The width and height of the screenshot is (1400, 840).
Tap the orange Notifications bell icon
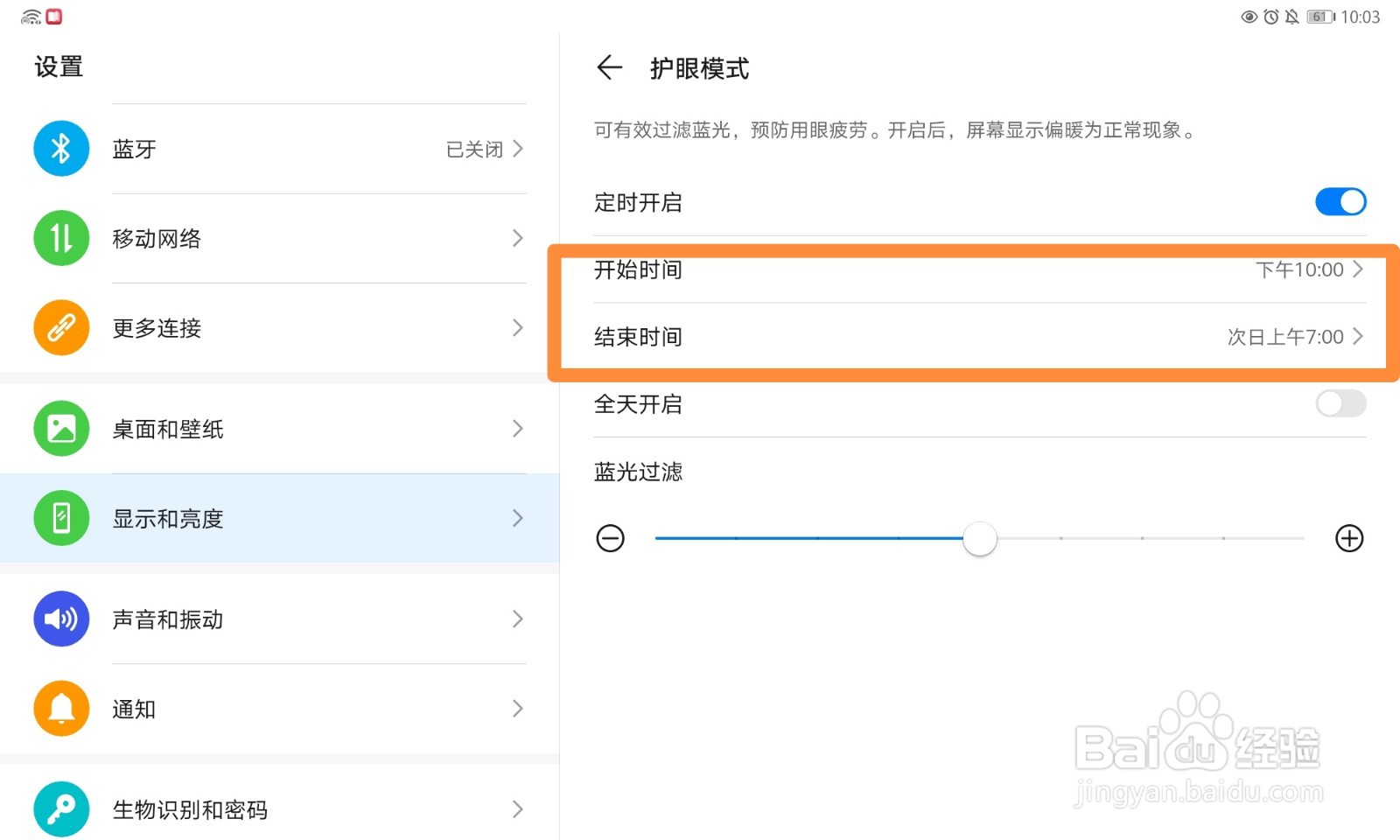[61, 708]
